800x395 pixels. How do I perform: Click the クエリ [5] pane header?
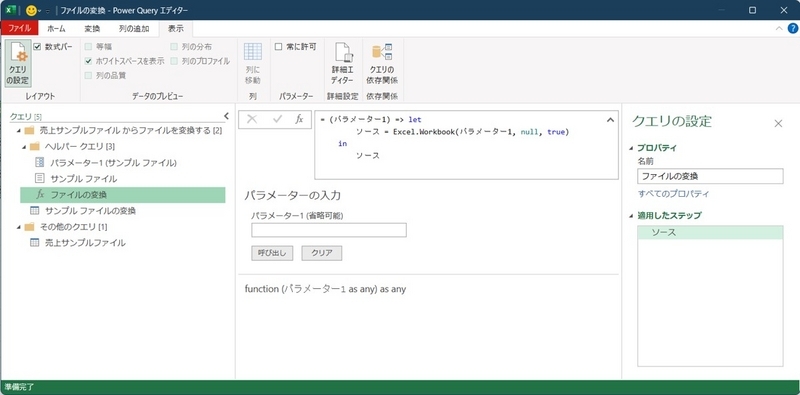coord(26,116)
